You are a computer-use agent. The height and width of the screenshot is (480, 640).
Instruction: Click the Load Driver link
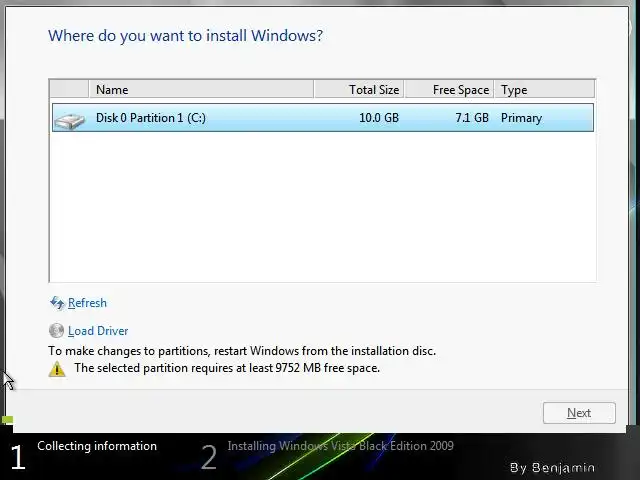98,331
